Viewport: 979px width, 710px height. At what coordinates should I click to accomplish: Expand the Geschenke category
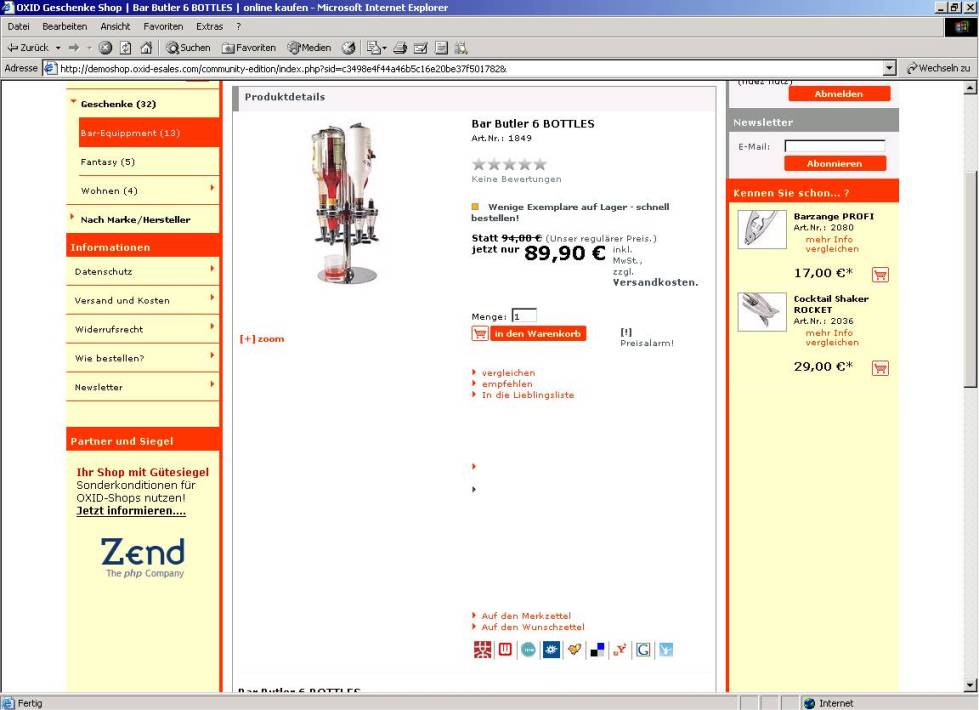tap(117, 104)
